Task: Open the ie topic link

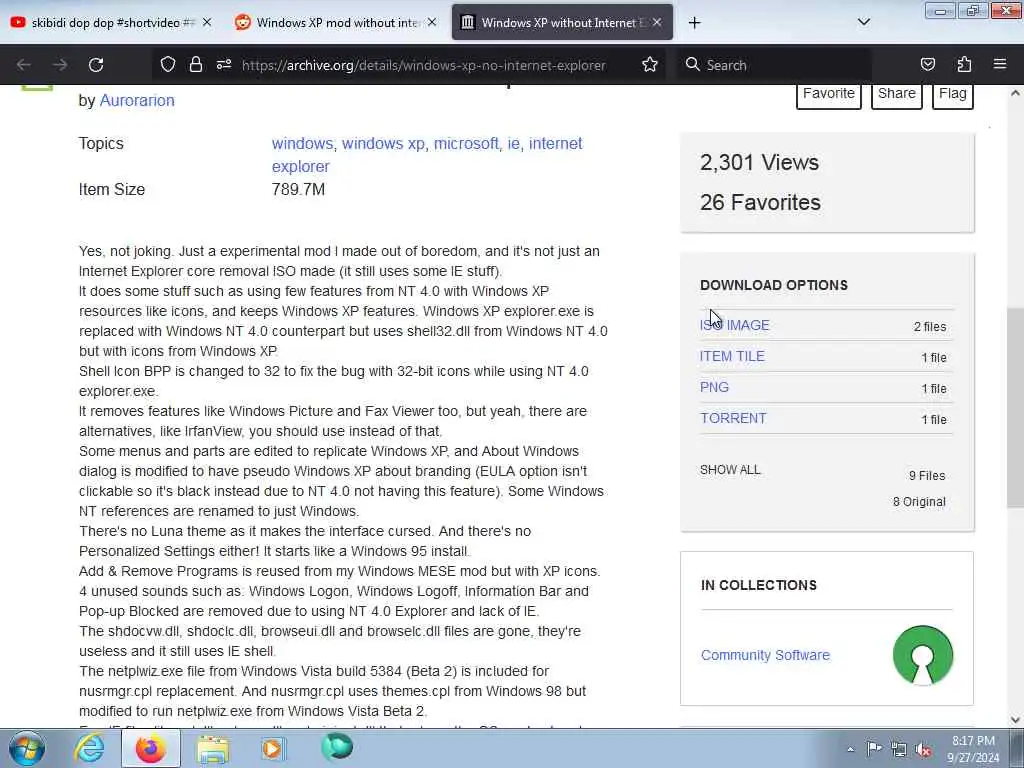Action: click(x=514, y=143)
